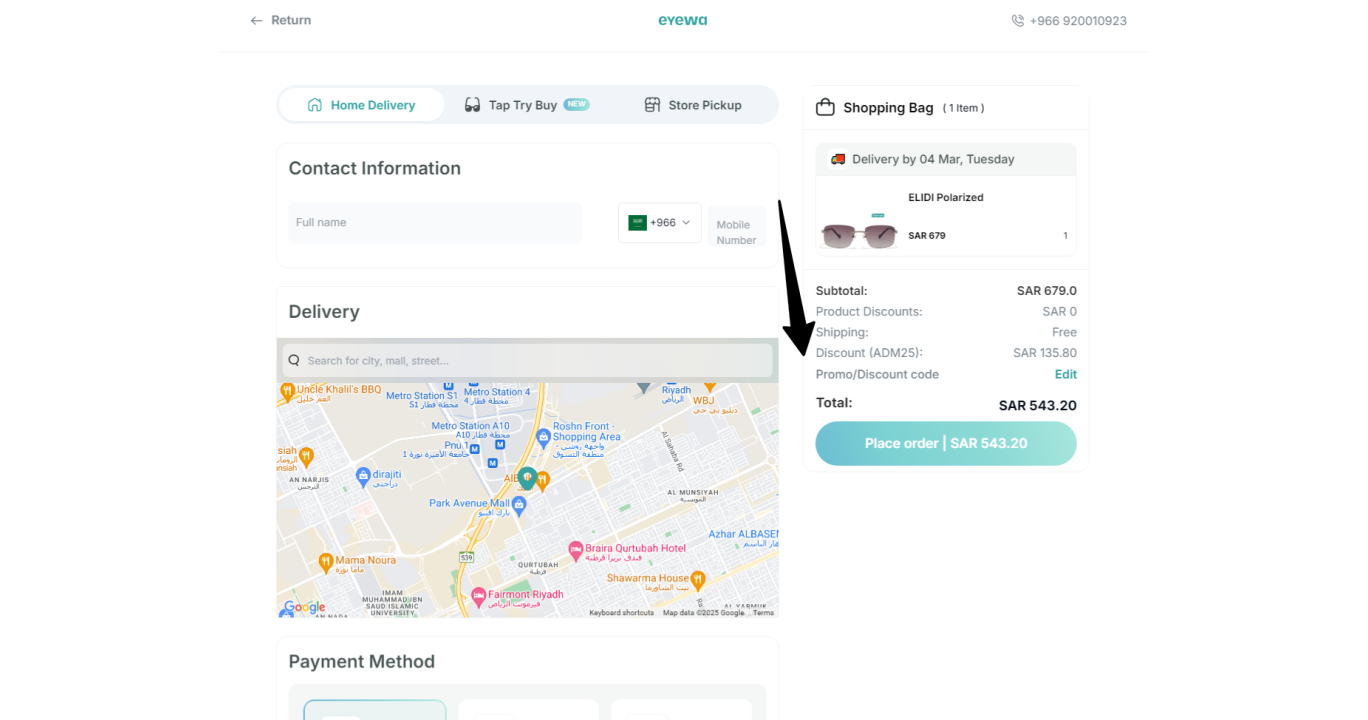Click the Store Pickup shop icon
The width and height of the screenshot is (1368, 720).
point(652,105)
